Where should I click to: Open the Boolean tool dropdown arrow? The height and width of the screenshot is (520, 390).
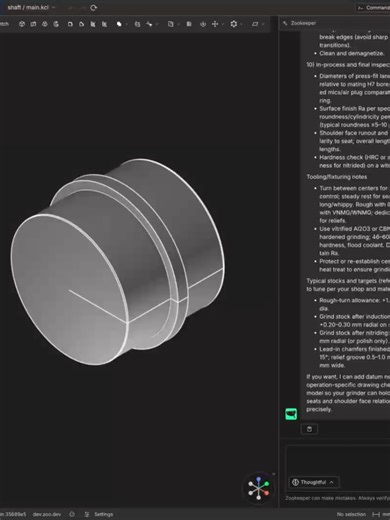tap(126, 24)
